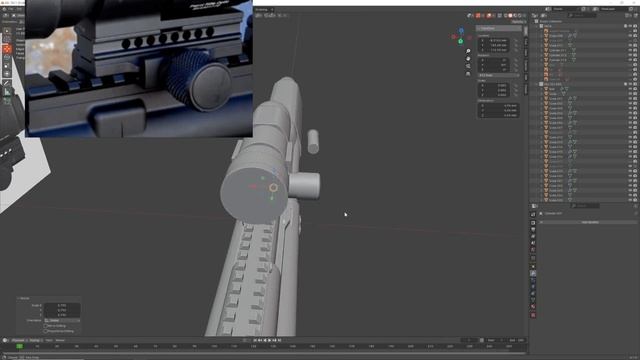The width and height of the screenshot is (640, 360).
Task: Play the animation in the timeline
Action: (x=270, y=340)
